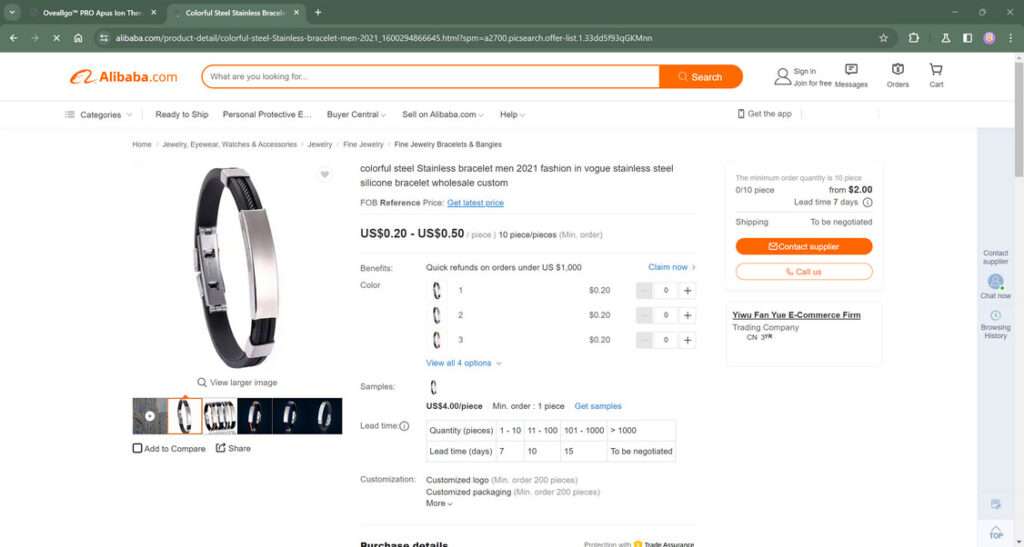Open Browsing History in the sidebar
This screenshot has height=547, width=1024.
pos(995,324)
